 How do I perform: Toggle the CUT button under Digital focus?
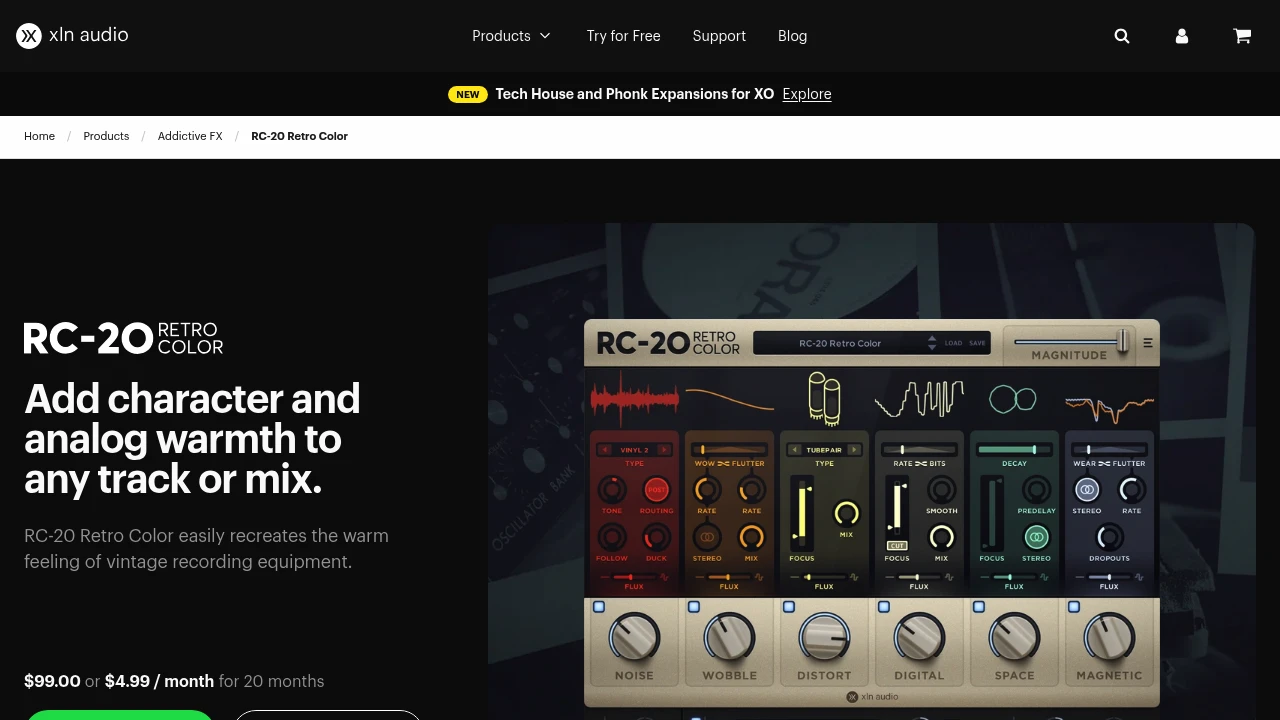[896, 545]
